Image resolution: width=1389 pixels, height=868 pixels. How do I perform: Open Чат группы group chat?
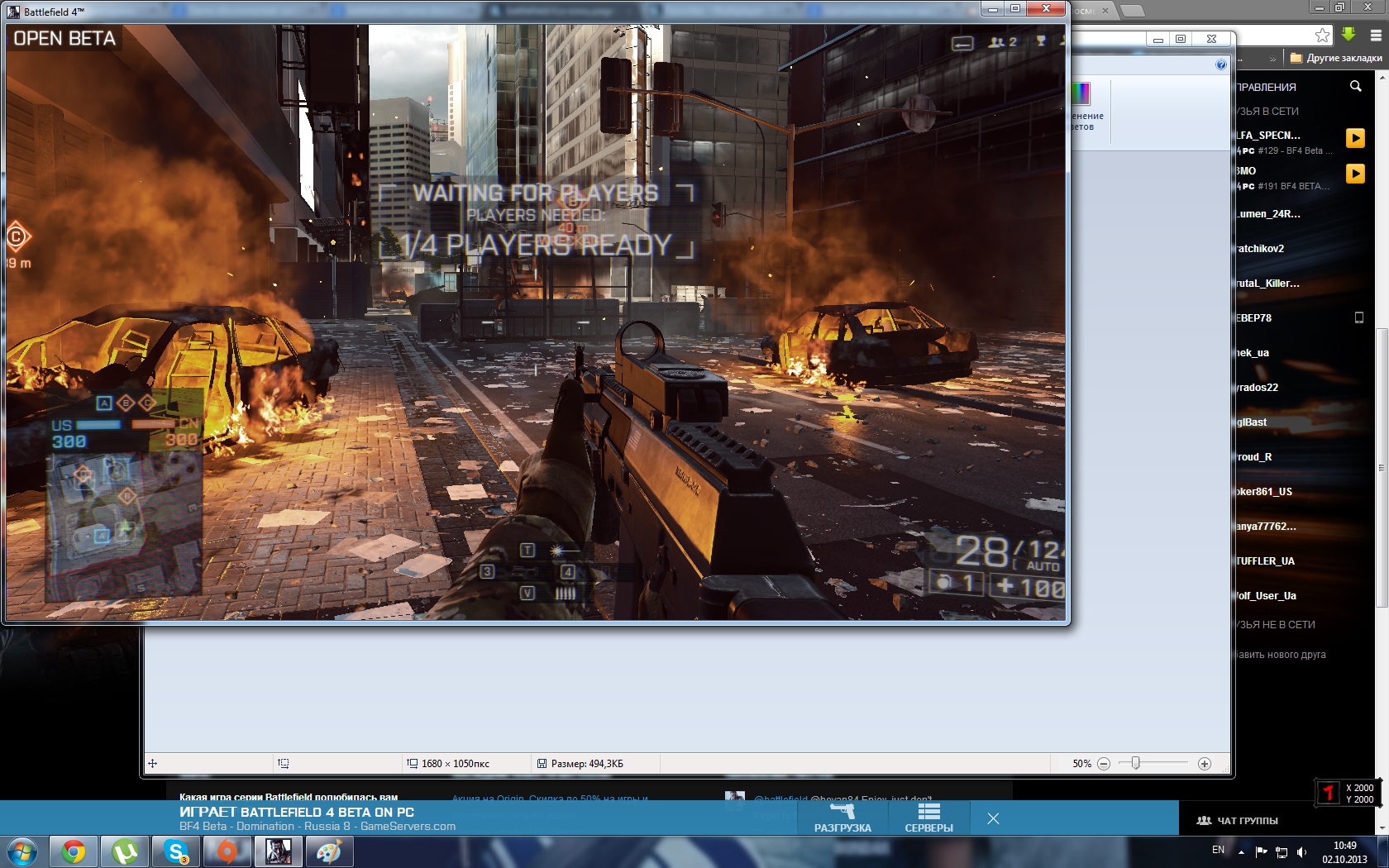tap(1238, 821)
